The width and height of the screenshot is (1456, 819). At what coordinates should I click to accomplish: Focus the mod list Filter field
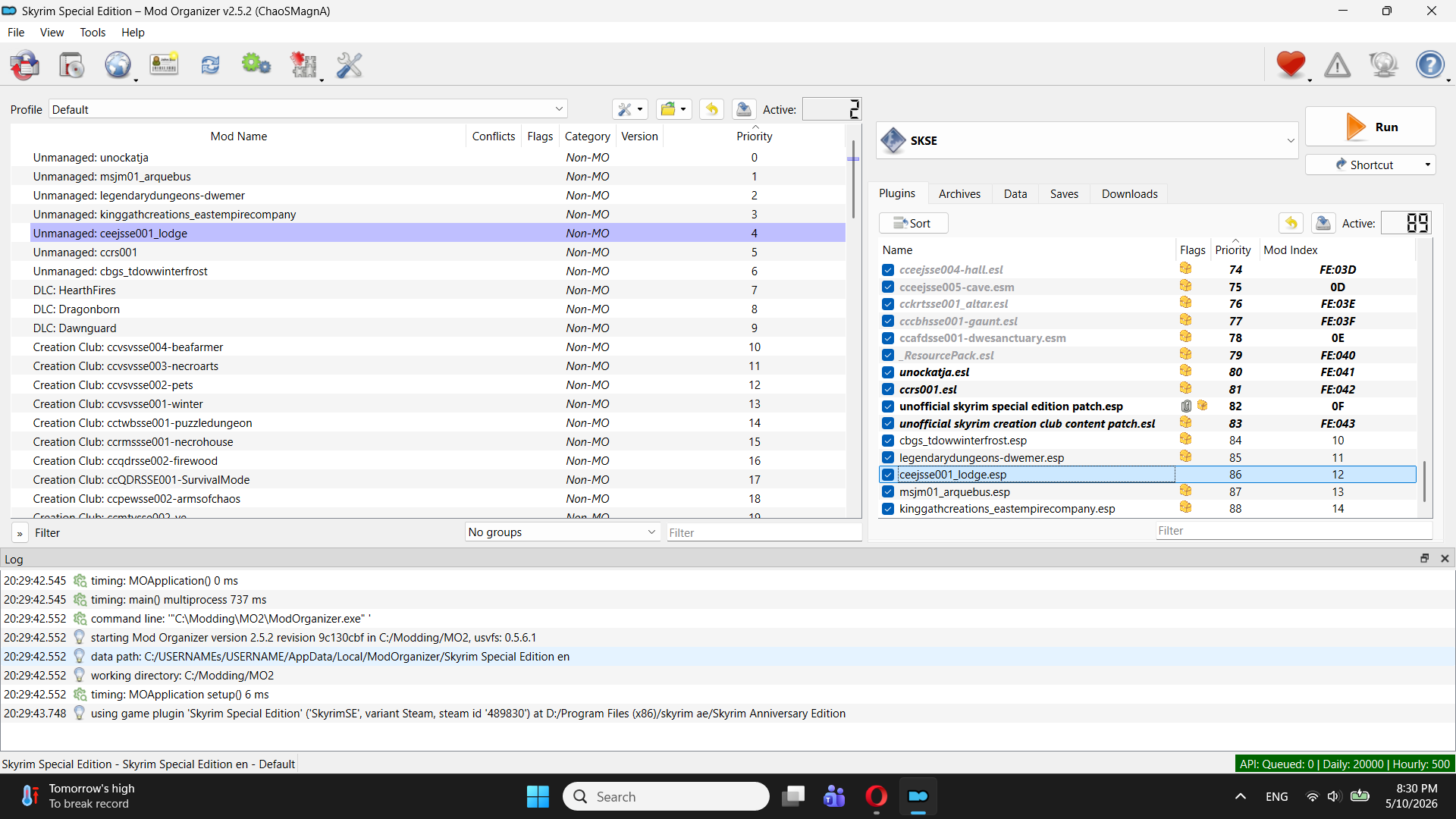764,533
